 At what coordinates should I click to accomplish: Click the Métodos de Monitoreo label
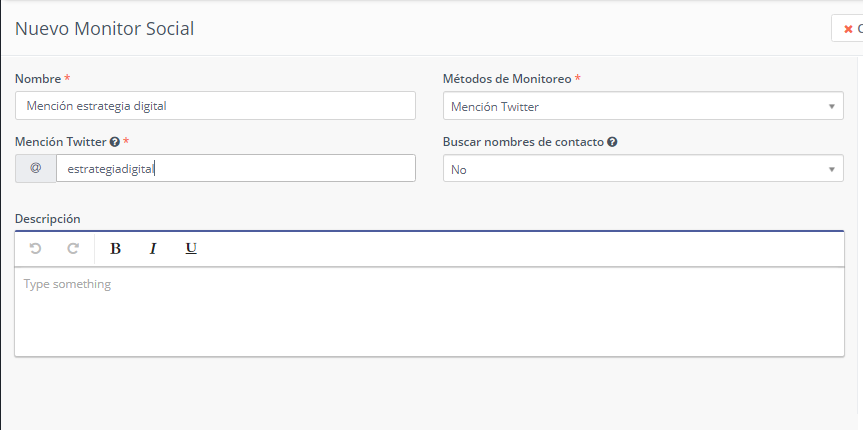[505, 78]
